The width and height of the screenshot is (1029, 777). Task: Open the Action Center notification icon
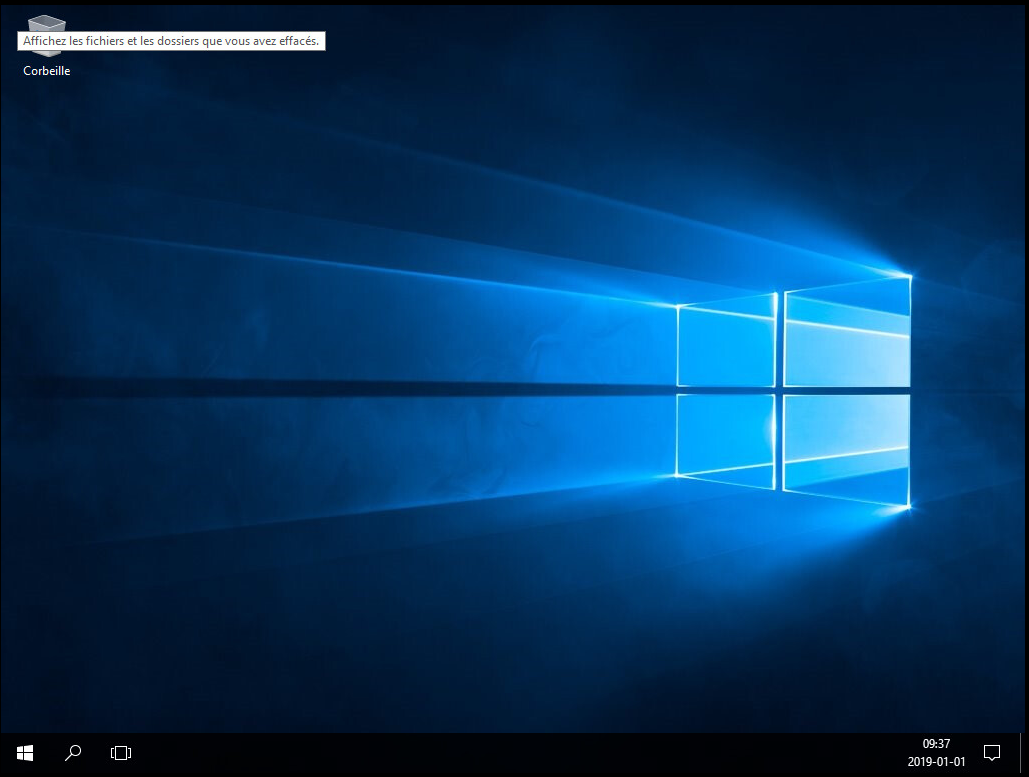tap(992, 753)
